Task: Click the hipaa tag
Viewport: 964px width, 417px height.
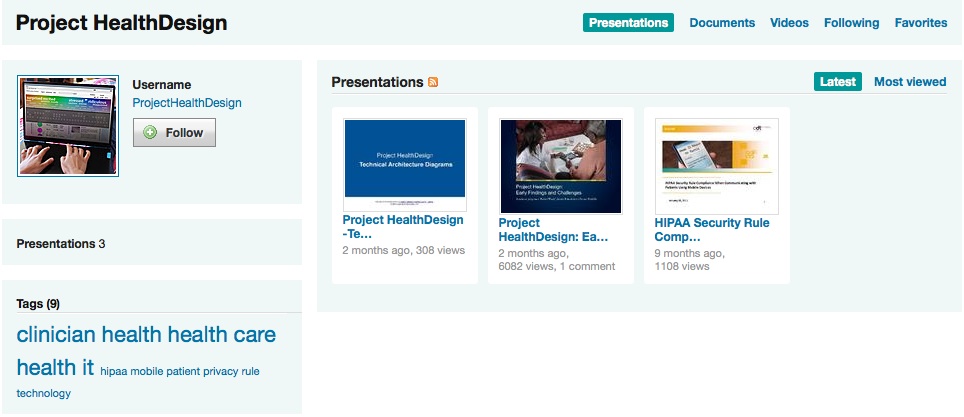Action: 113,371
